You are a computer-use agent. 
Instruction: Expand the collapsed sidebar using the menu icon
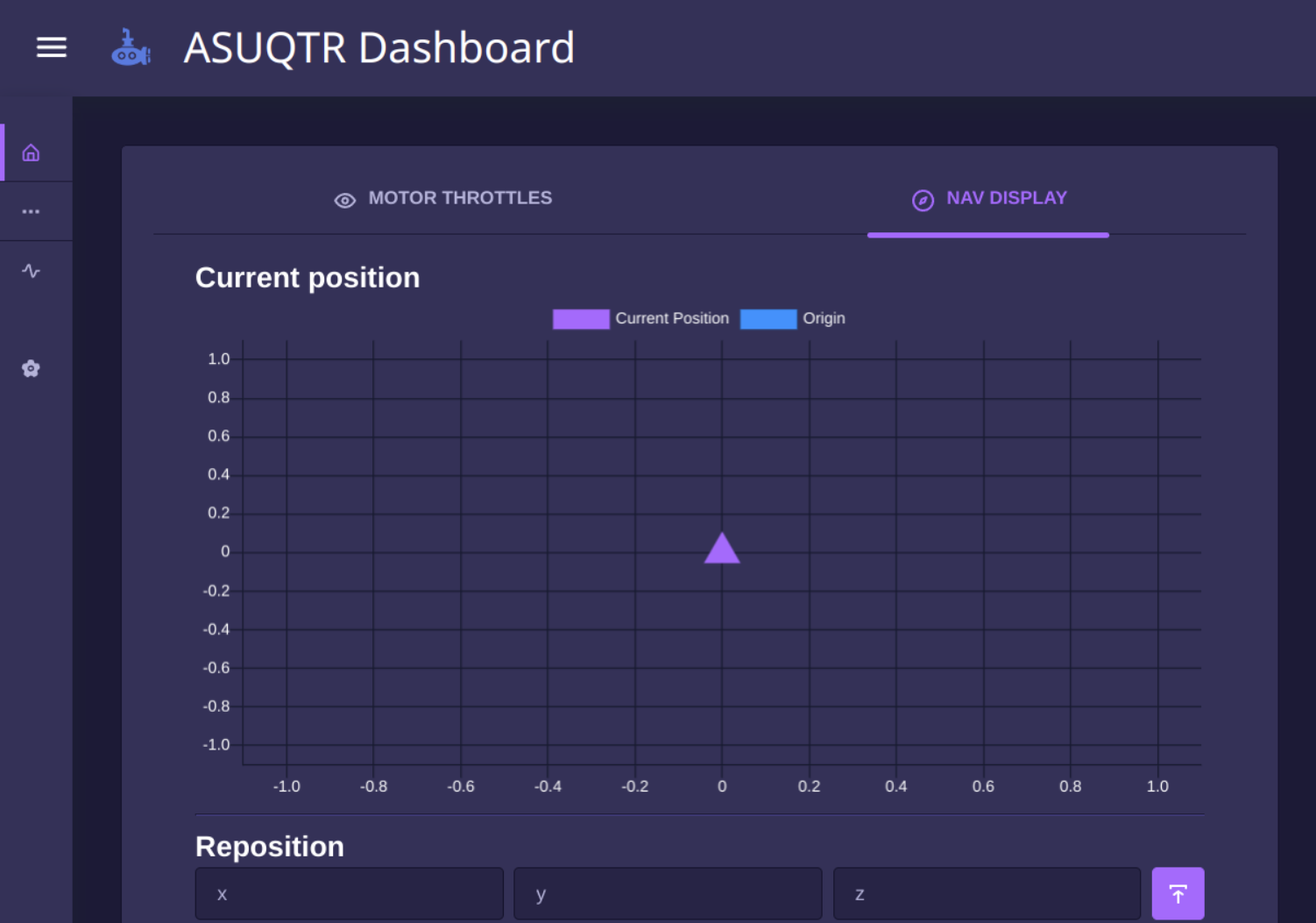tap(51, 47)
